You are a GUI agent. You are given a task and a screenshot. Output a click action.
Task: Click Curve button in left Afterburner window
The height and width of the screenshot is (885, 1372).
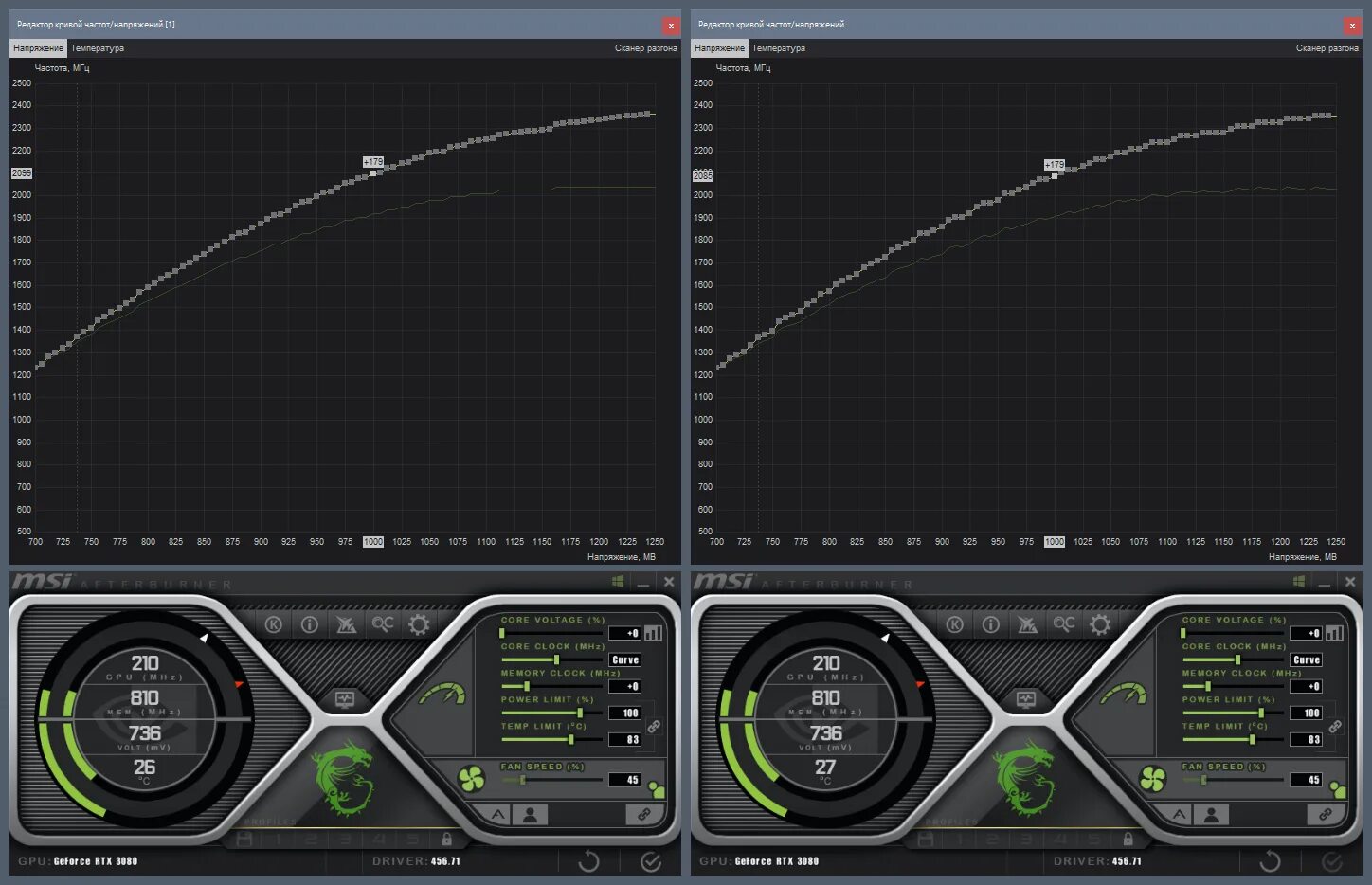click(625, 659)
